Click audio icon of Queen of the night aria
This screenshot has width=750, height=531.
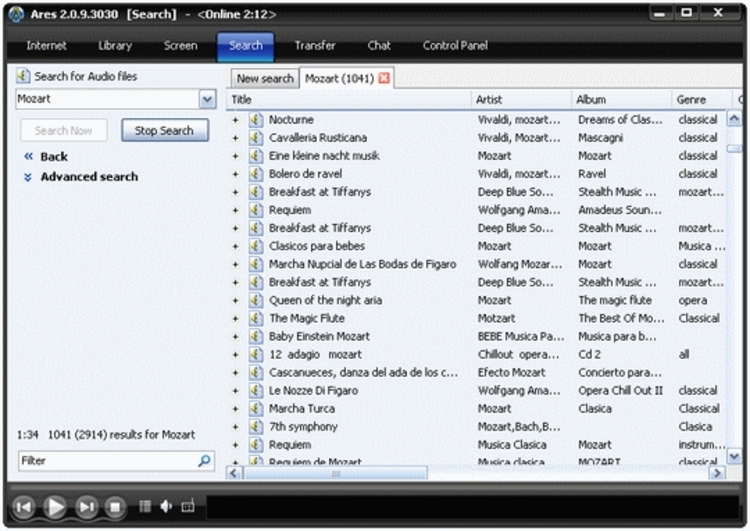point(256,300)
